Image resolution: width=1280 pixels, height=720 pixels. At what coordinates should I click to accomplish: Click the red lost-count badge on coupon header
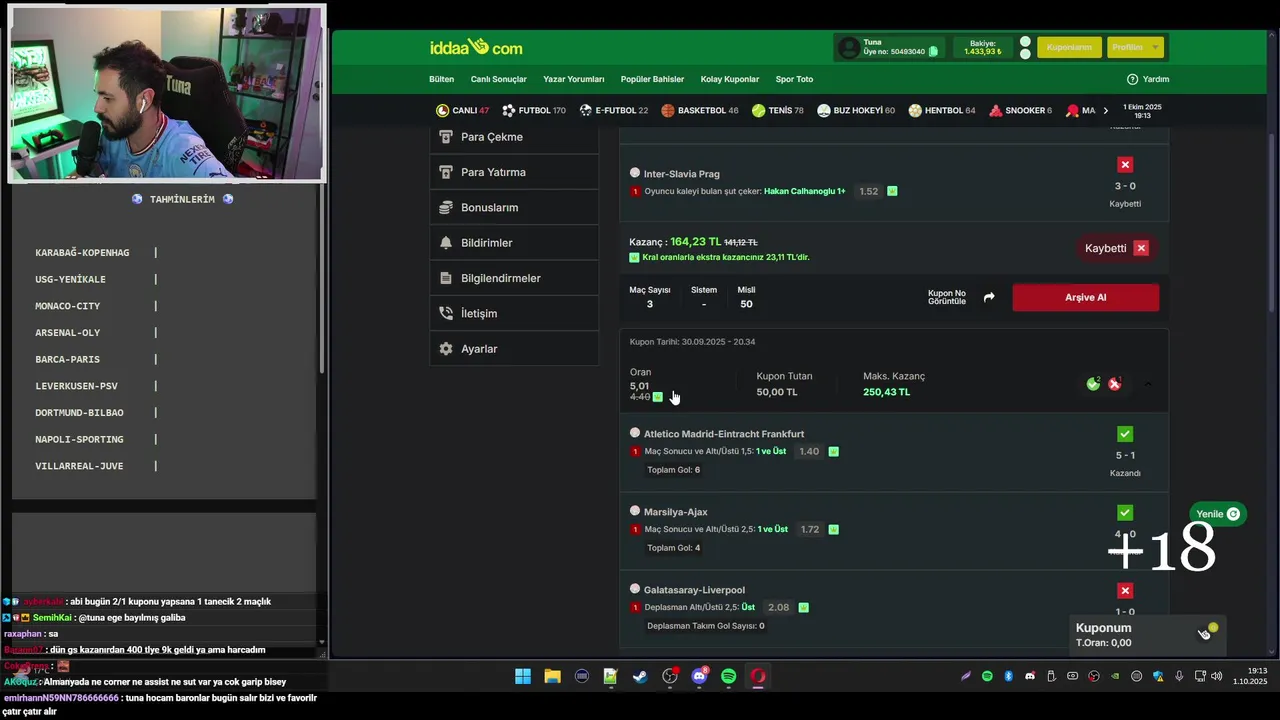tap(1115, 384)
